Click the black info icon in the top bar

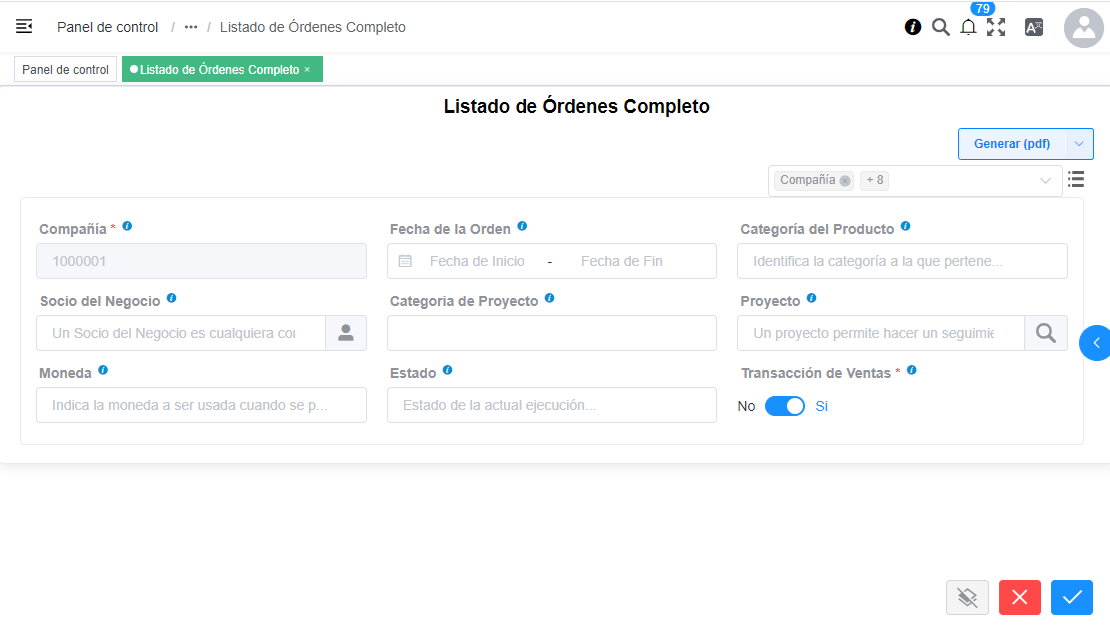pos(912,27)
